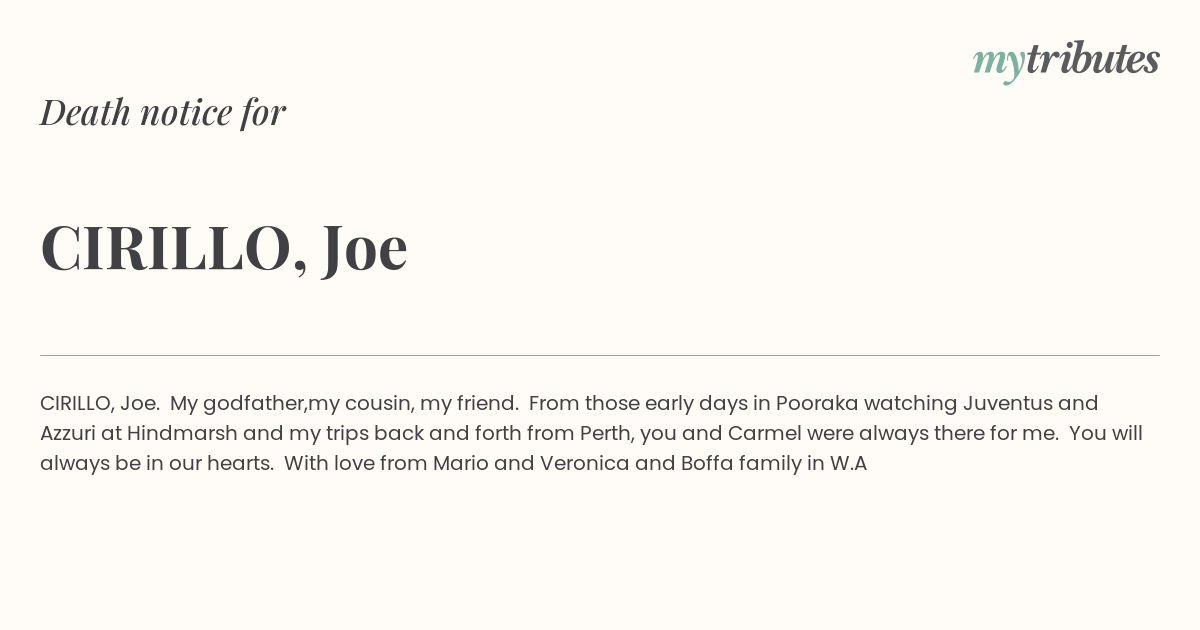Screen dimensions: 1200x630
Task: Click the word "hearts" in the last line
Action: pyautogui.click(x=239, y=463)
